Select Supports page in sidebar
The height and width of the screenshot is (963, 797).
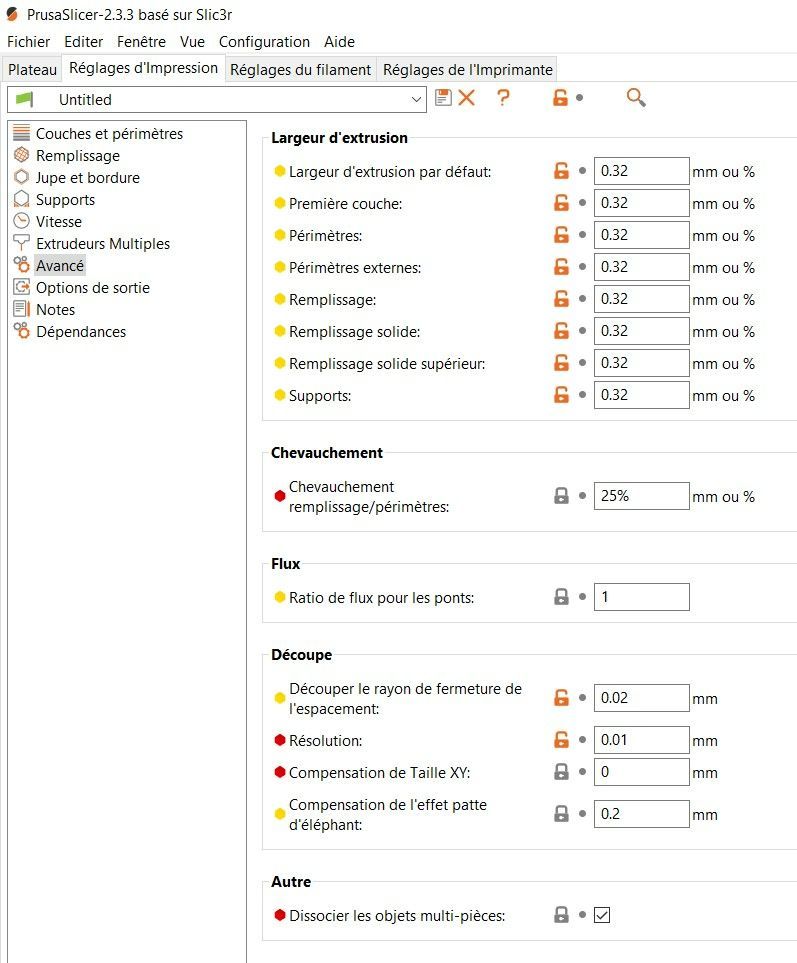(x=65, y=200)
